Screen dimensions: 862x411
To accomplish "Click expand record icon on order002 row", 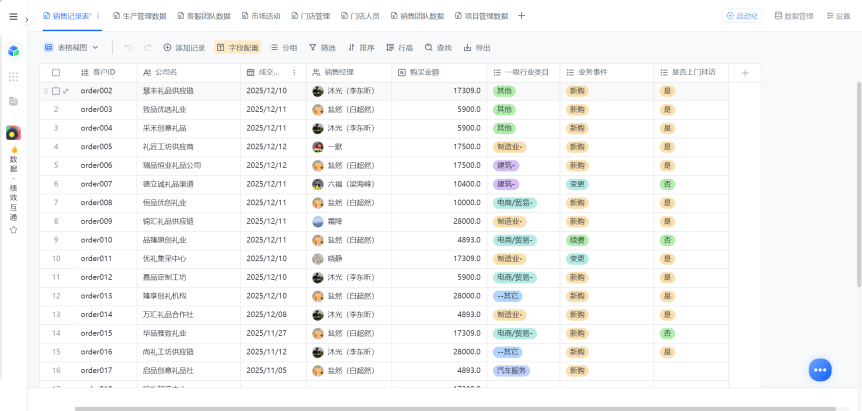I will click(66, 91).
